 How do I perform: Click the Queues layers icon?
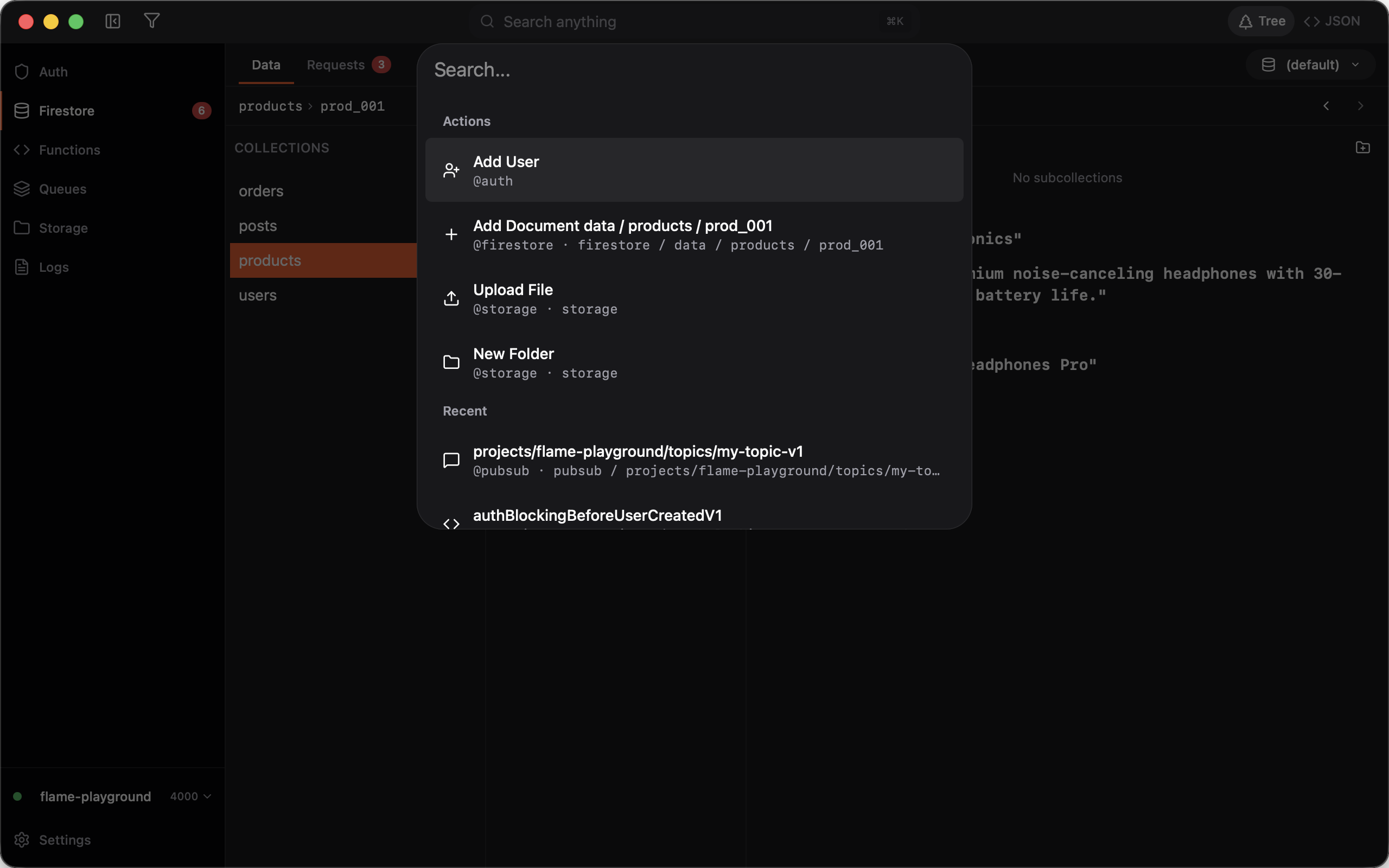click(22, 189)
